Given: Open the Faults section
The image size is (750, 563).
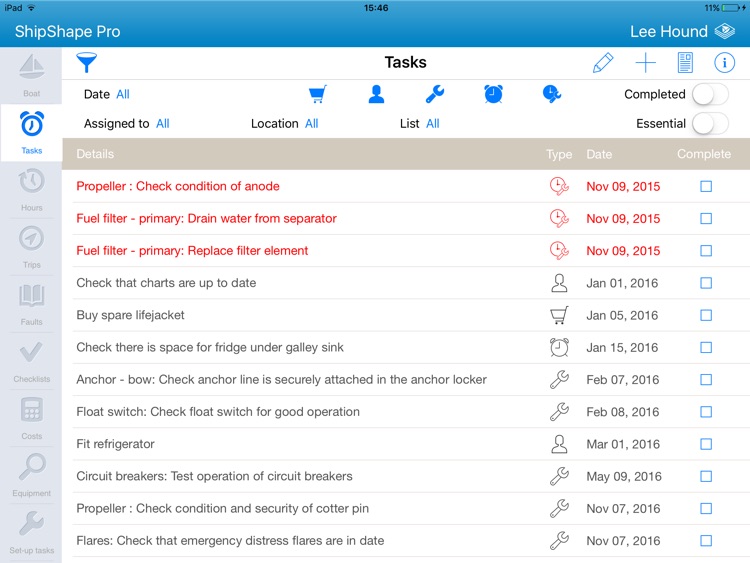Looking at the screenshot, I should pos(32,304).
